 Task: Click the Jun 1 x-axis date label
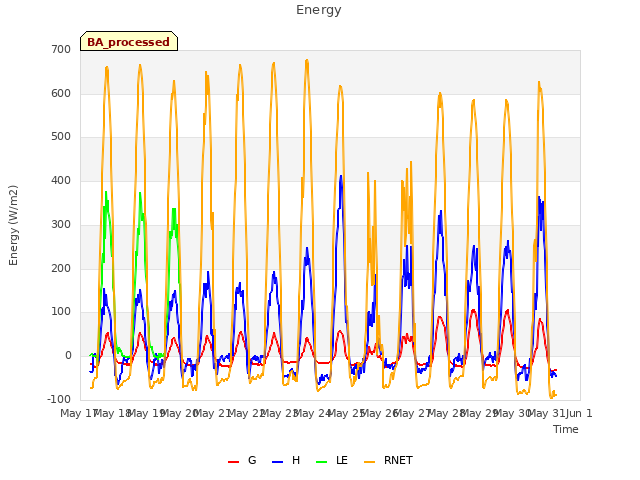pos(579,413)
